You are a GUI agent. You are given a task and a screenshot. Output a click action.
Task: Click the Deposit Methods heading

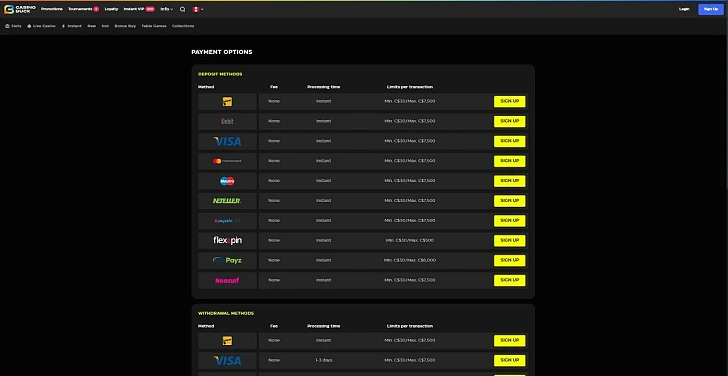[220, 74]
